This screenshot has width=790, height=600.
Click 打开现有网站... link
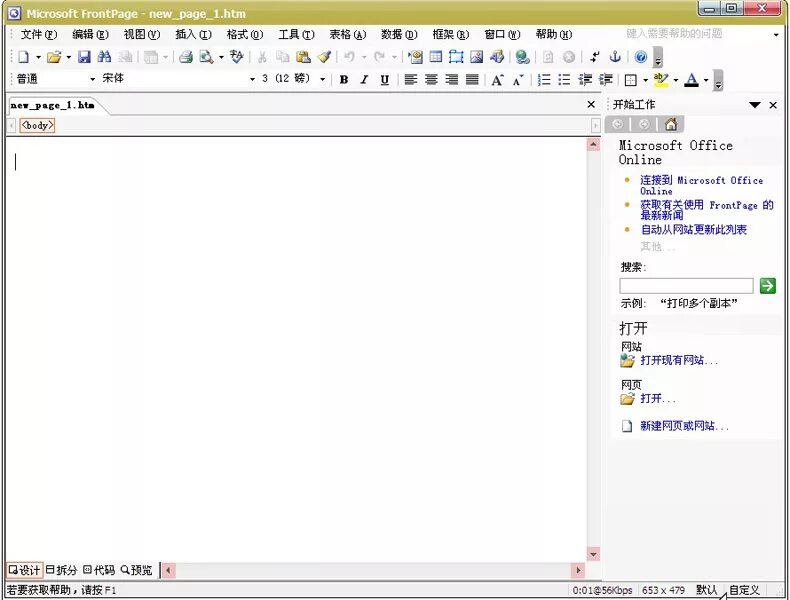[x=679, y=360]
